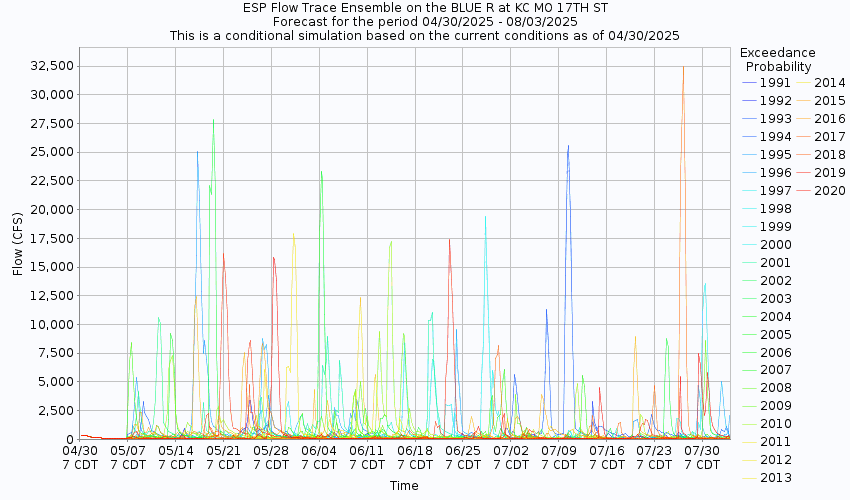Click the 2001 legend label
The image size is (850, 500).
tap(776, 262)
